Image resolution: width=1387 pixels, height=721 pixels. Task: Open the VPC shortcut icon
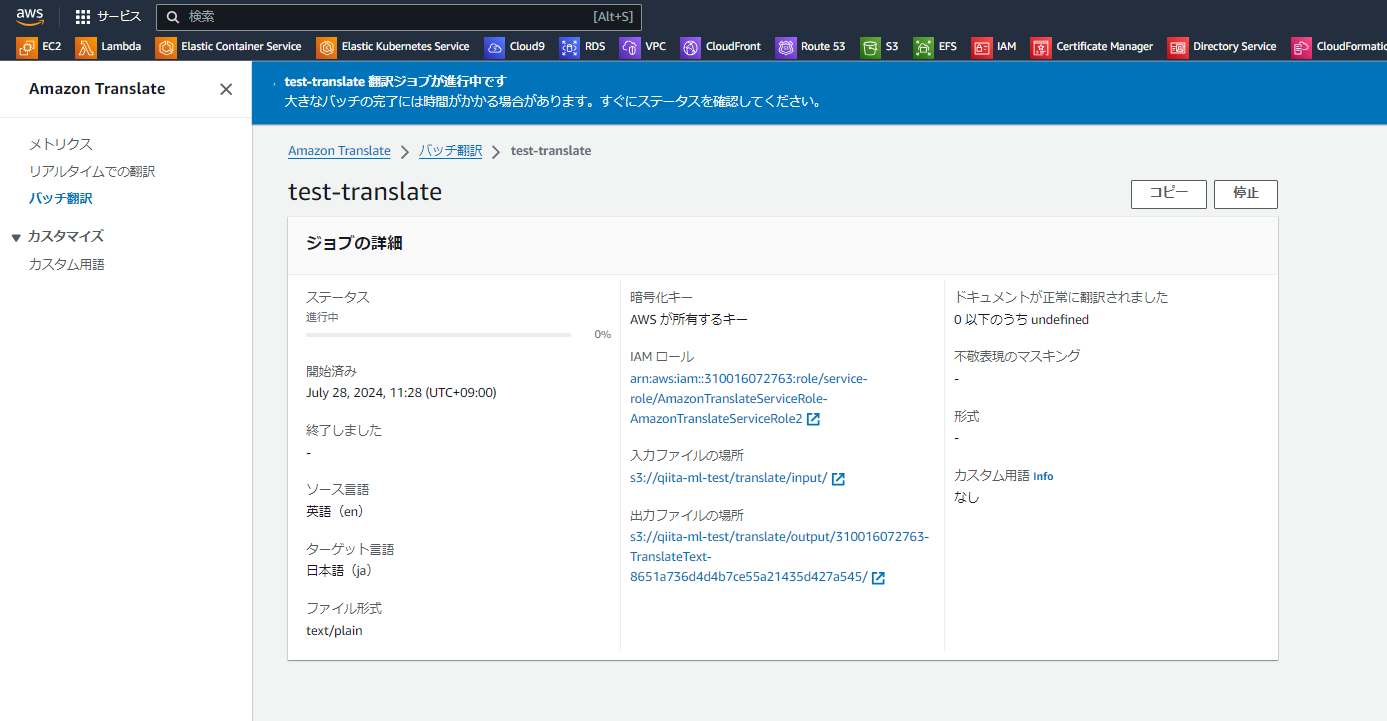pos(630,47)
